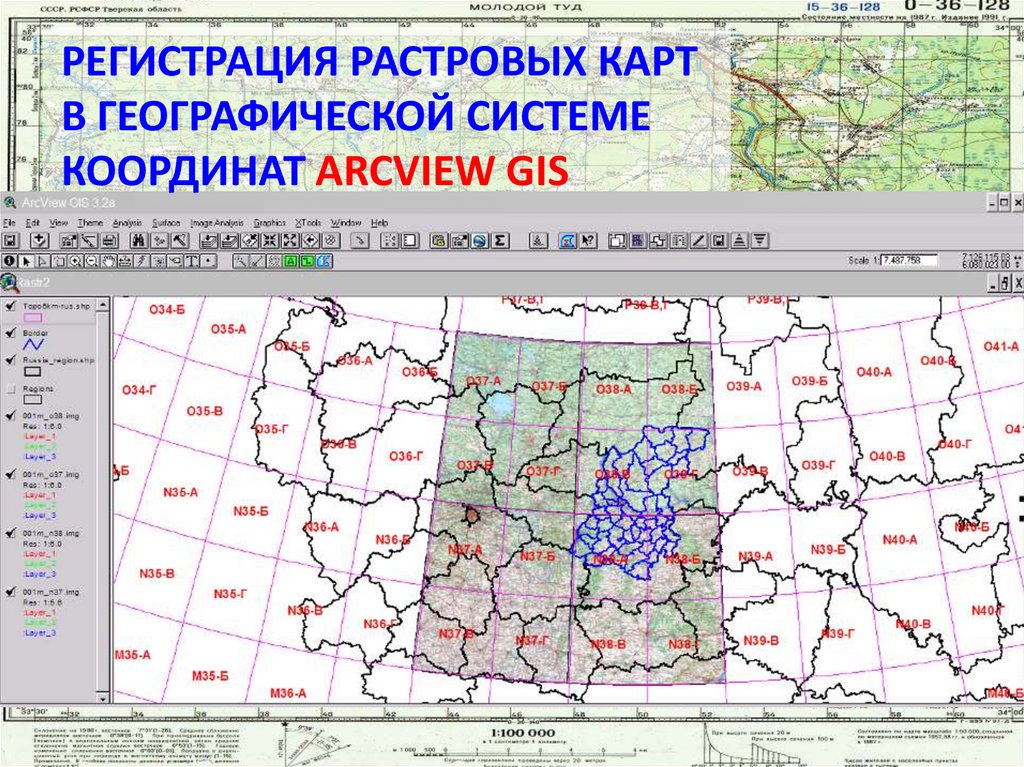Open theme table icon
Viewport: 1024px width, 767px height.
tap(109, 240)
